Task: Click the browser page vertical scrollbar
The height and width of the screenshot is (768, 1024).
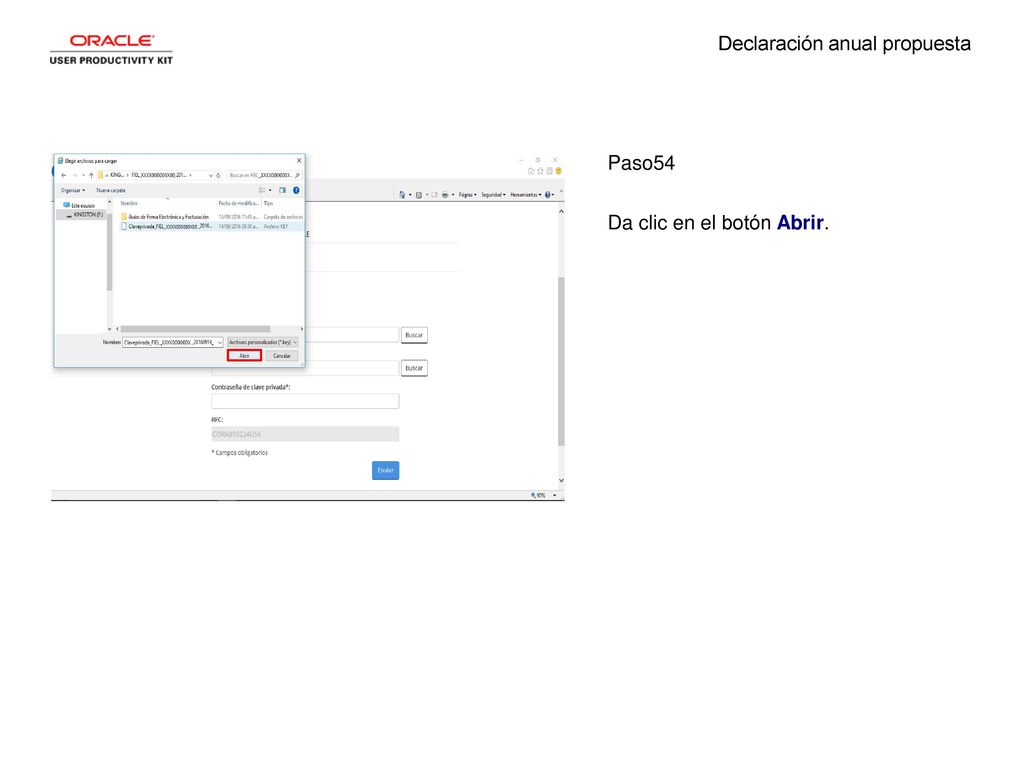Action: tap(561, 361)
